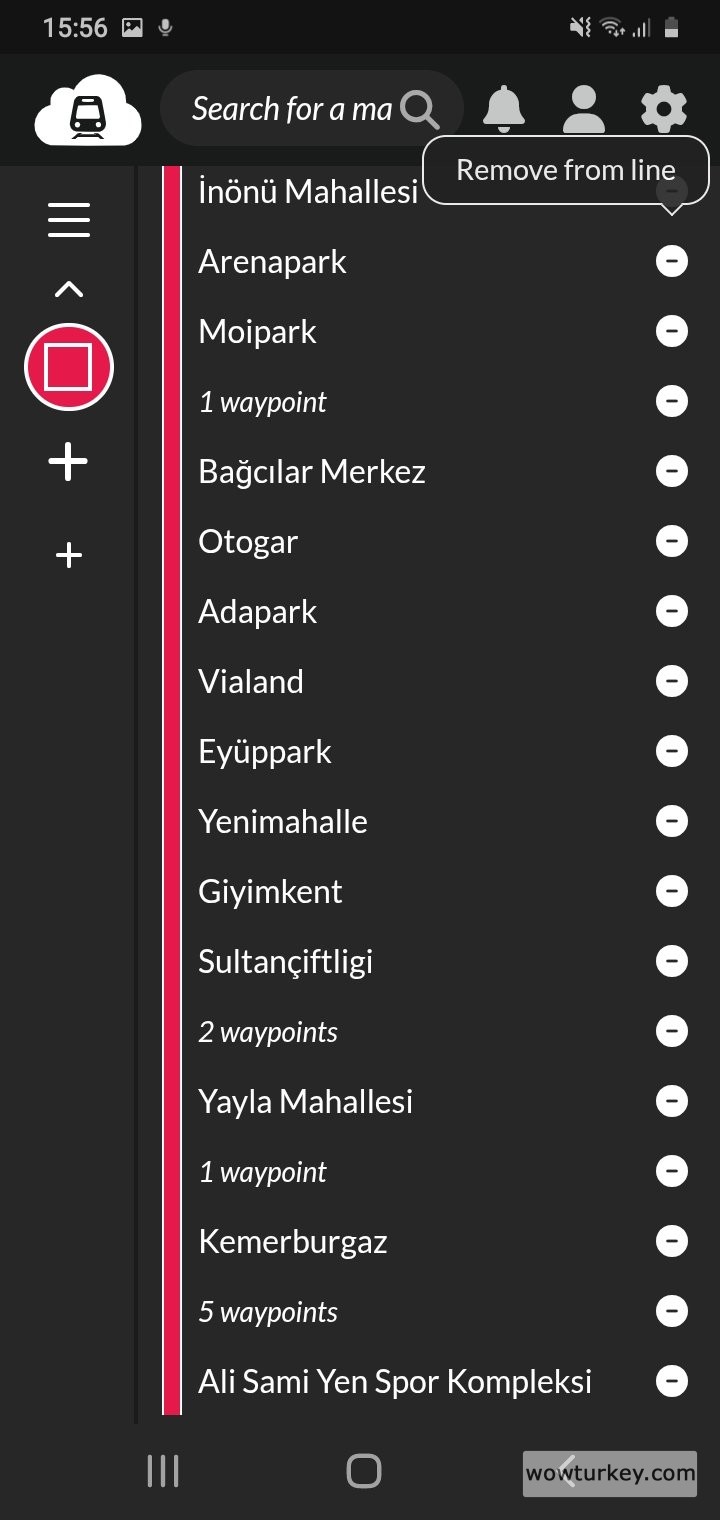Screen dimensions: 720x1520
Task: Remove Otogar from the line
Action: click(672, 541)
